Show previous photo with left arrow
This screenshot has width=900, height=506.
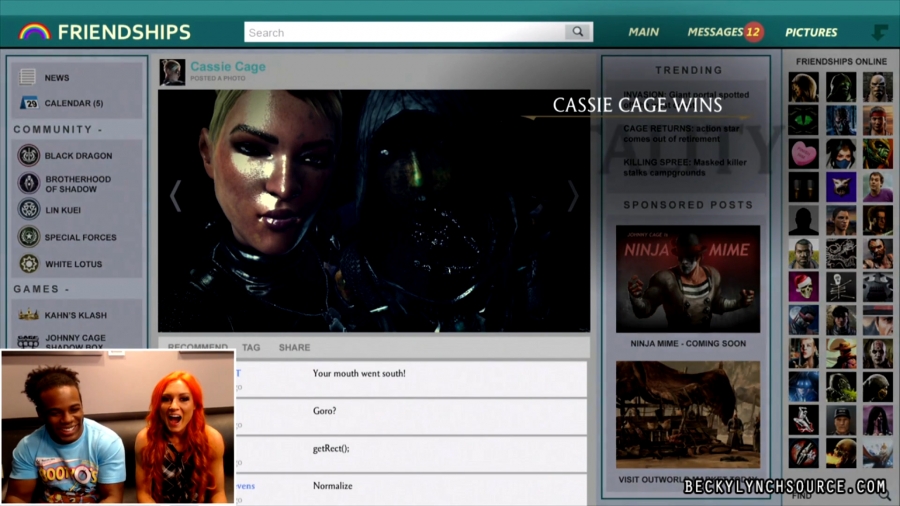click(x=175, y=197)
